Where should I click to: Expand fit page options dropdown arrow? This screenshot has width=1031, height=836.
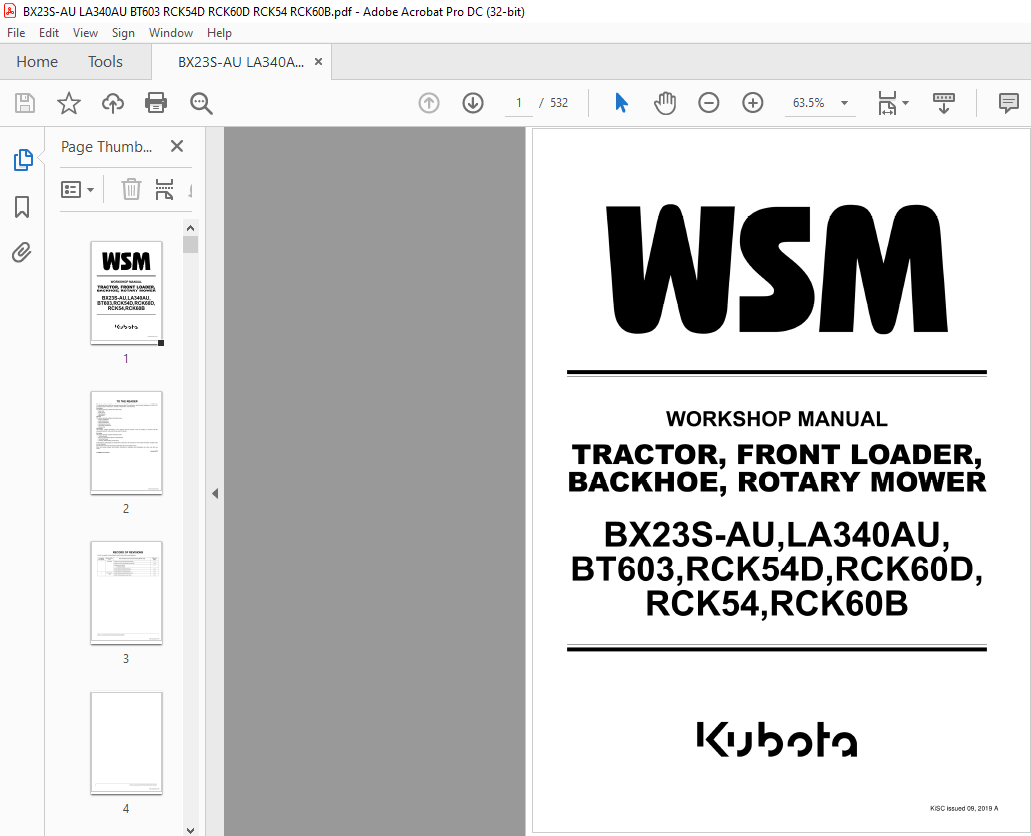click(x=905, y=103)
